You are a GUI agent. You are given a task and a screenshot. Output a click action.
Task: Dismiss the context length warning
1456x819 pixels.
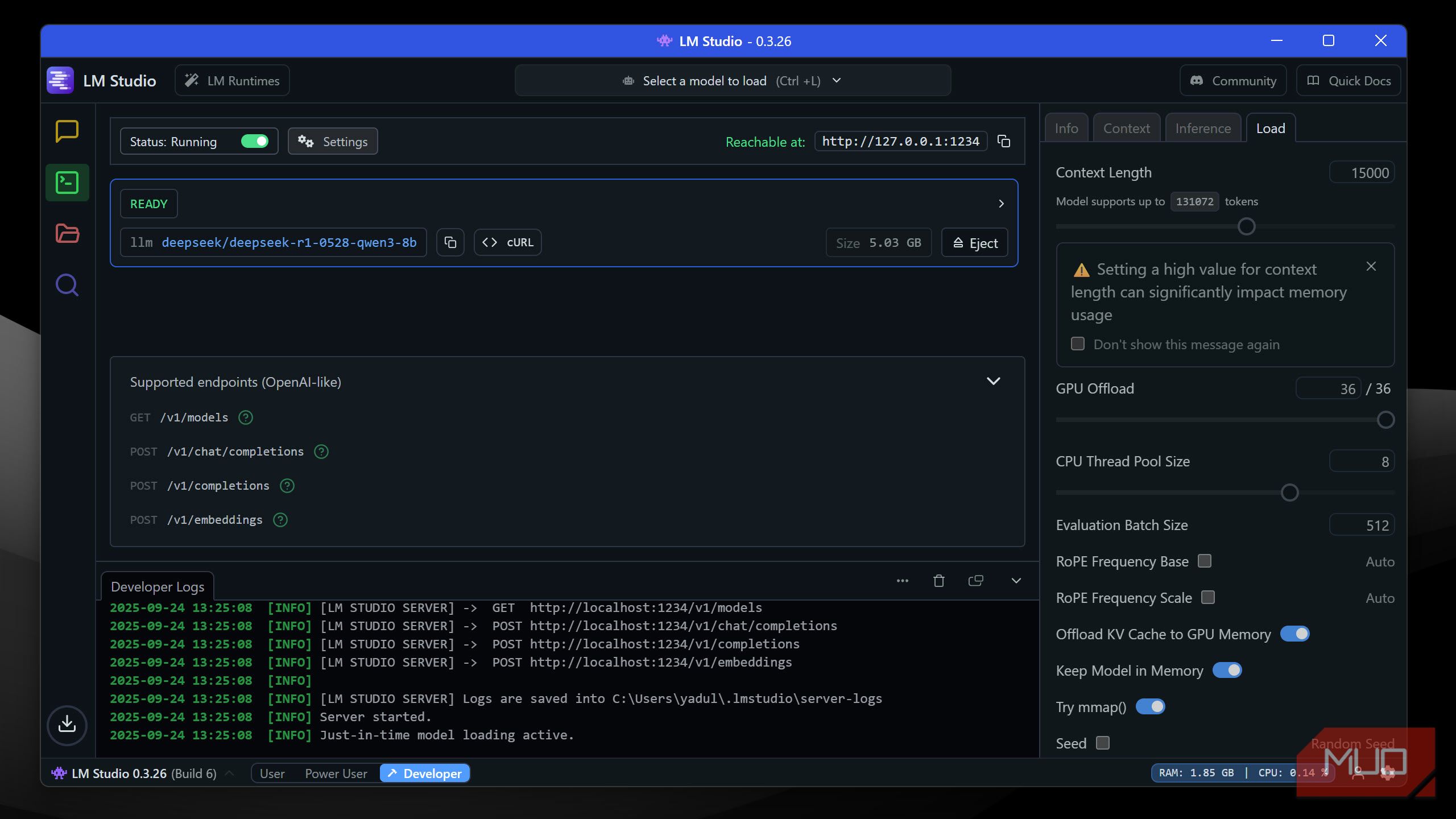(1371, 266)
